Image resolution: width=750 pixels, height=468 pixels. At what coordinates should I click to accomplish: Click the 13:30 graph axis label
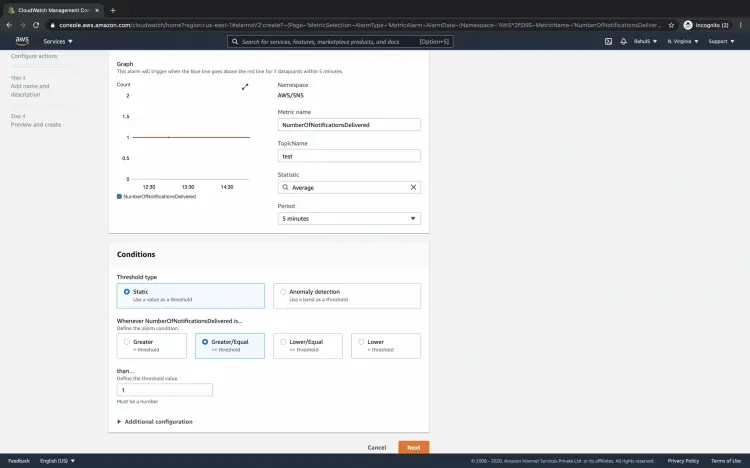[188, 187]
